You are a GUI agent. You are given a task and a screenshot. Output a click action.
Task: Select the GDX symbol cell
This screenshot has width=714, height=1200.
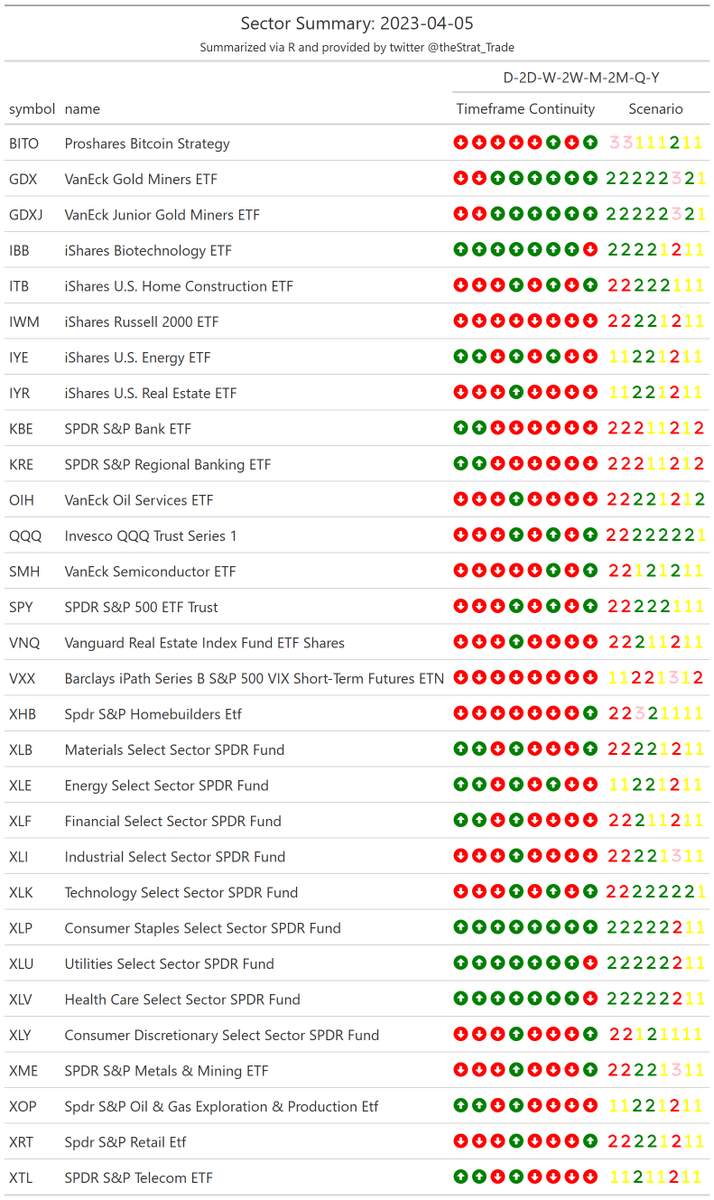(22, 179)
